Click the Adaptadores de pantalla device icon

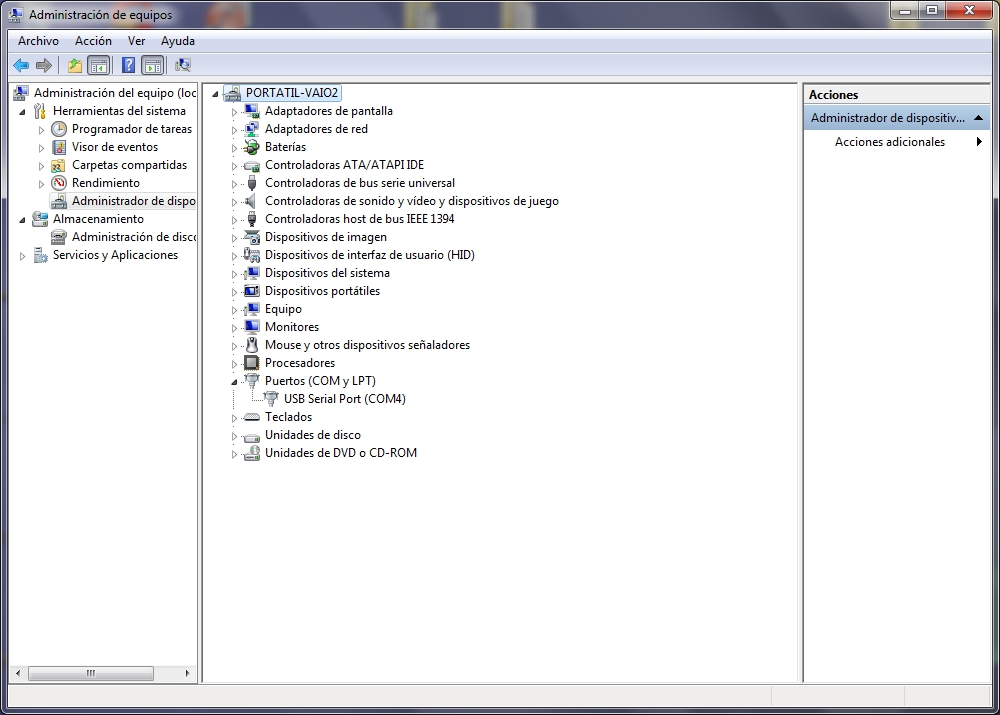tap(253, 111)
